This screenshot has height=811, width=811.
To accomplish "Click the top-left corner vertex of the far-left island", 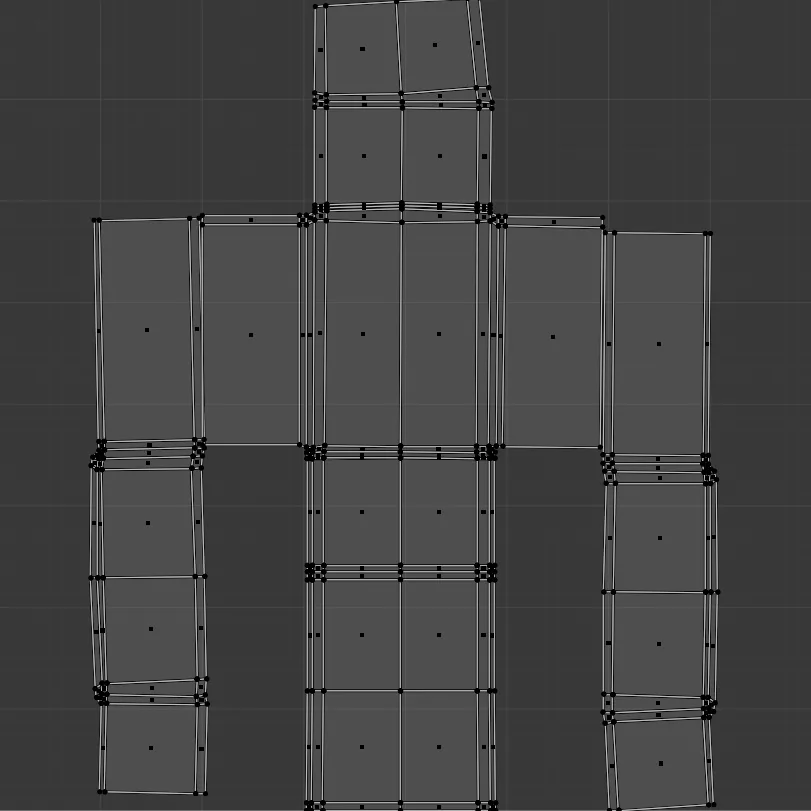I will pyautogui.click(x=94, y=220).
